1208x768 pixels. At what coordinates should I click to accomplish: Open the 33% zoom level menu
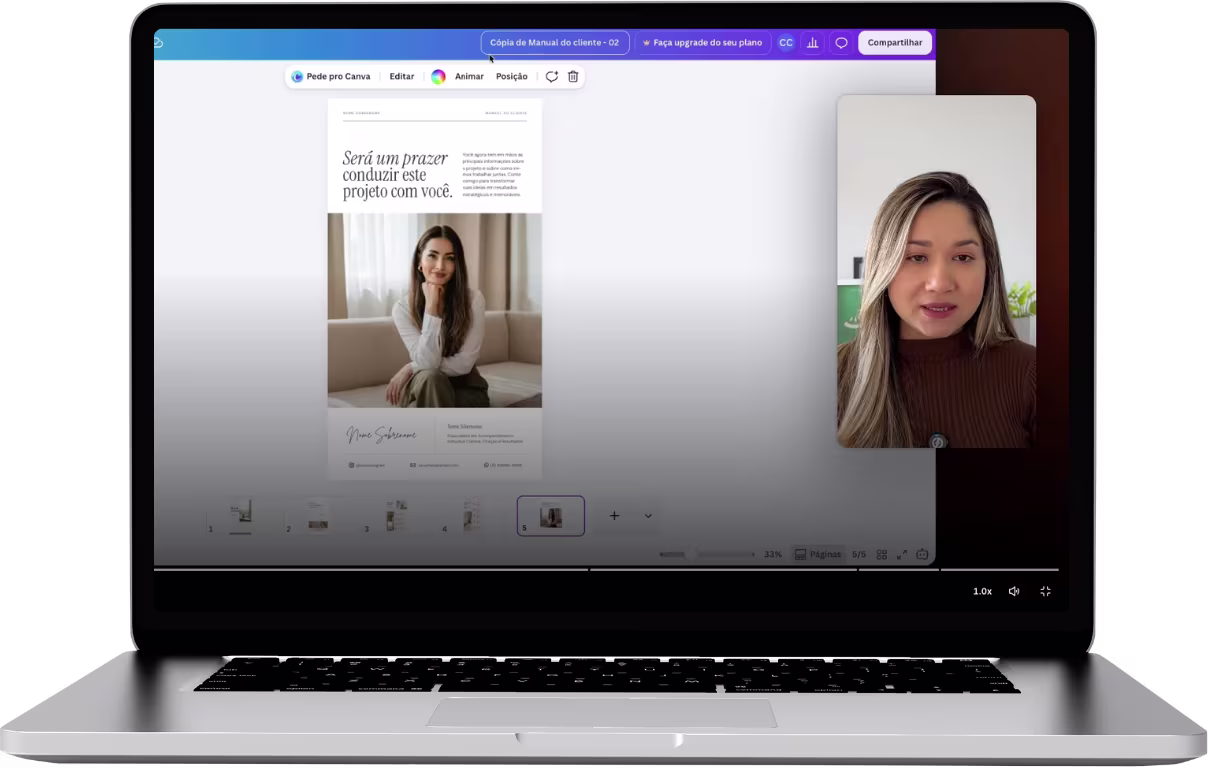pyautogui.click(x=773, y=554)
